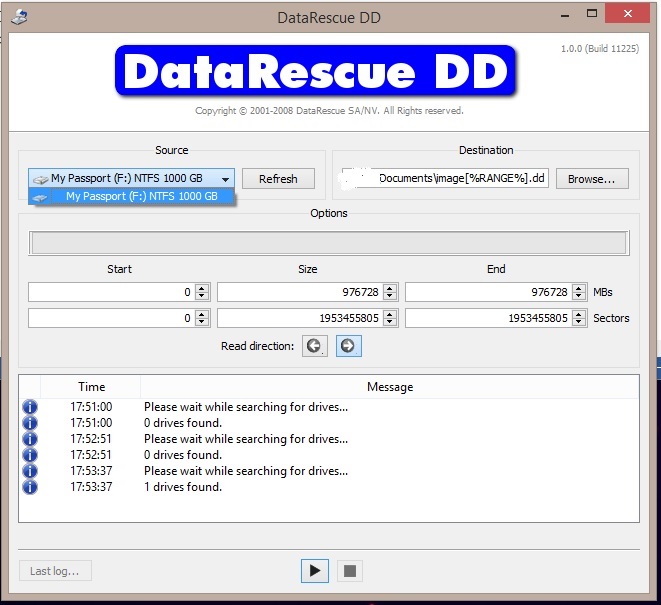661x605 pixels.
Task: Click info icon of first 17:51:00 log row
Action: (x=30, y=407)
